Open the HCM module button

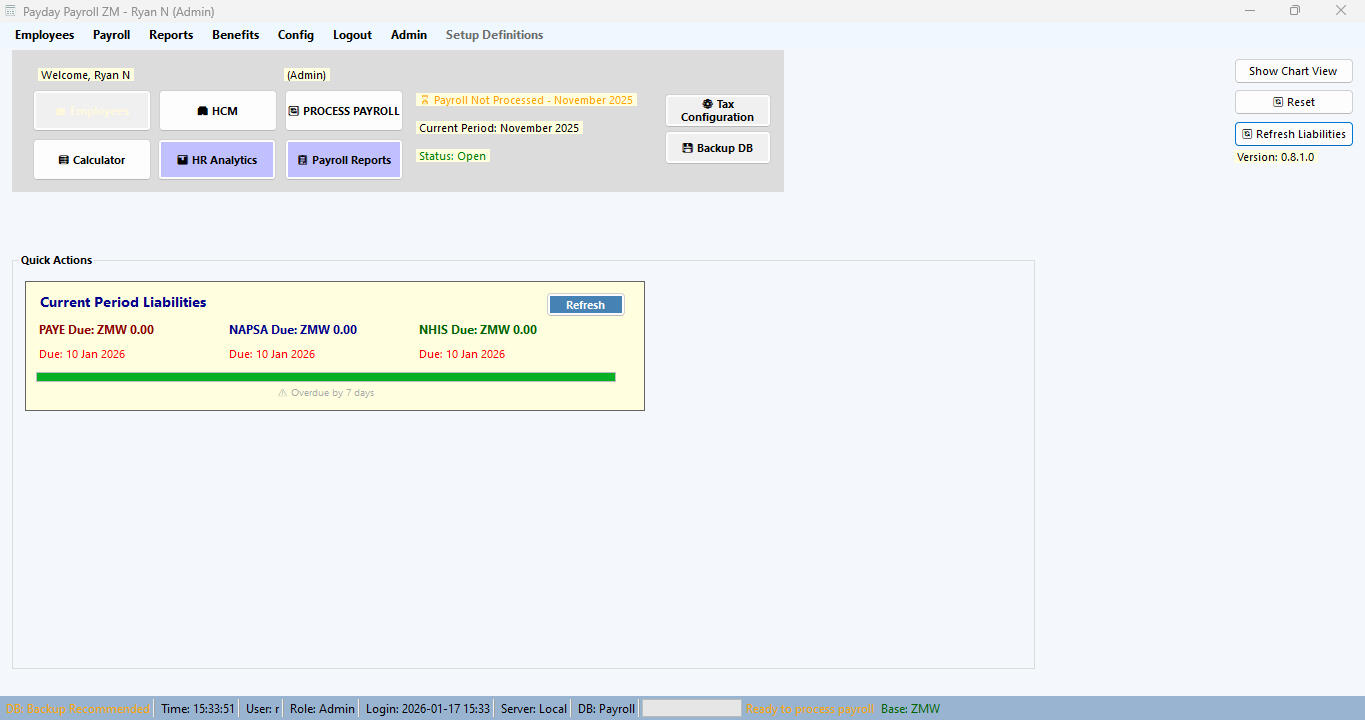218,111
